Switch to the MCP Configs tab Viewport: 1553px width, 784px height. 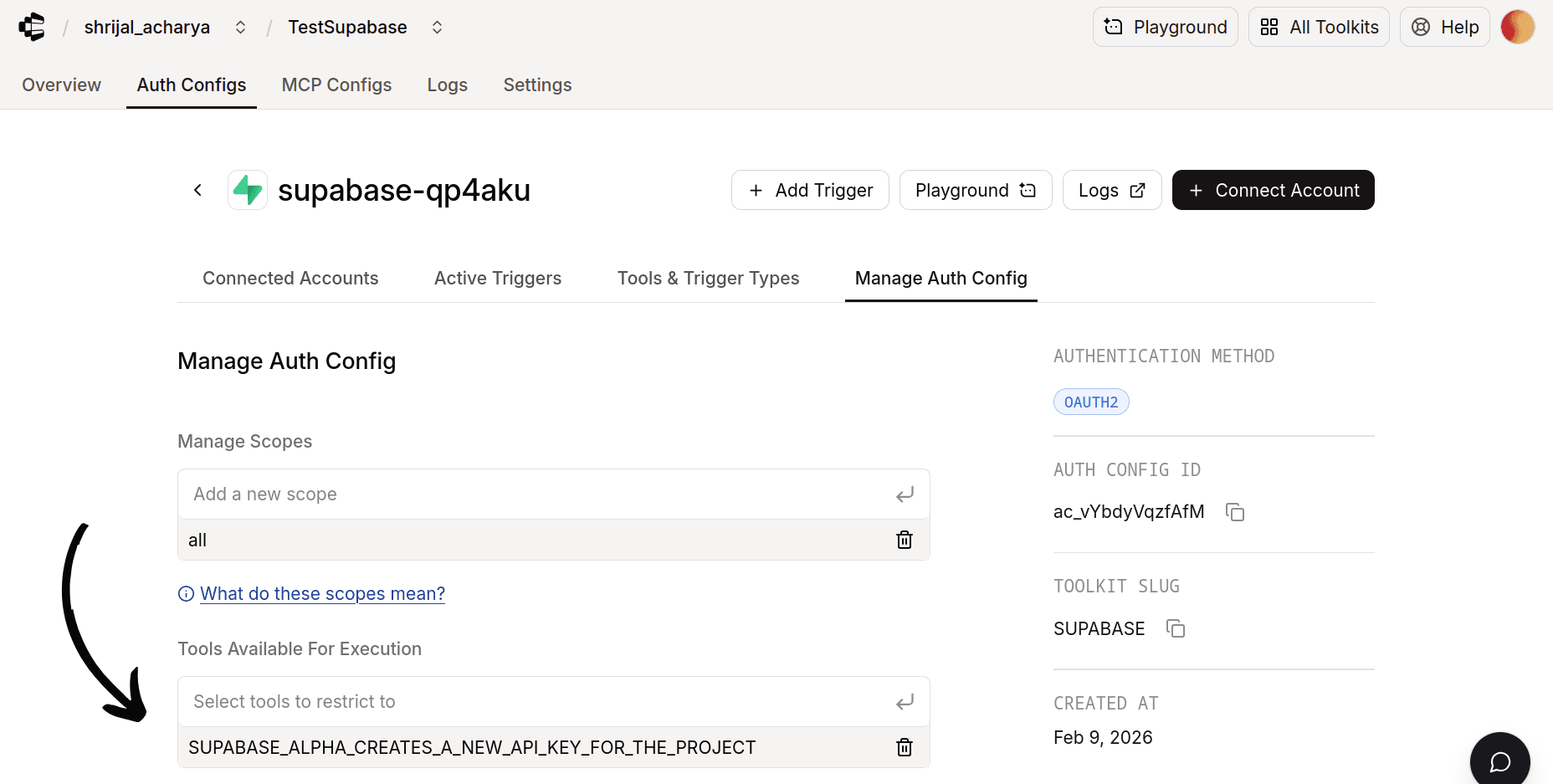coord(336,85)
